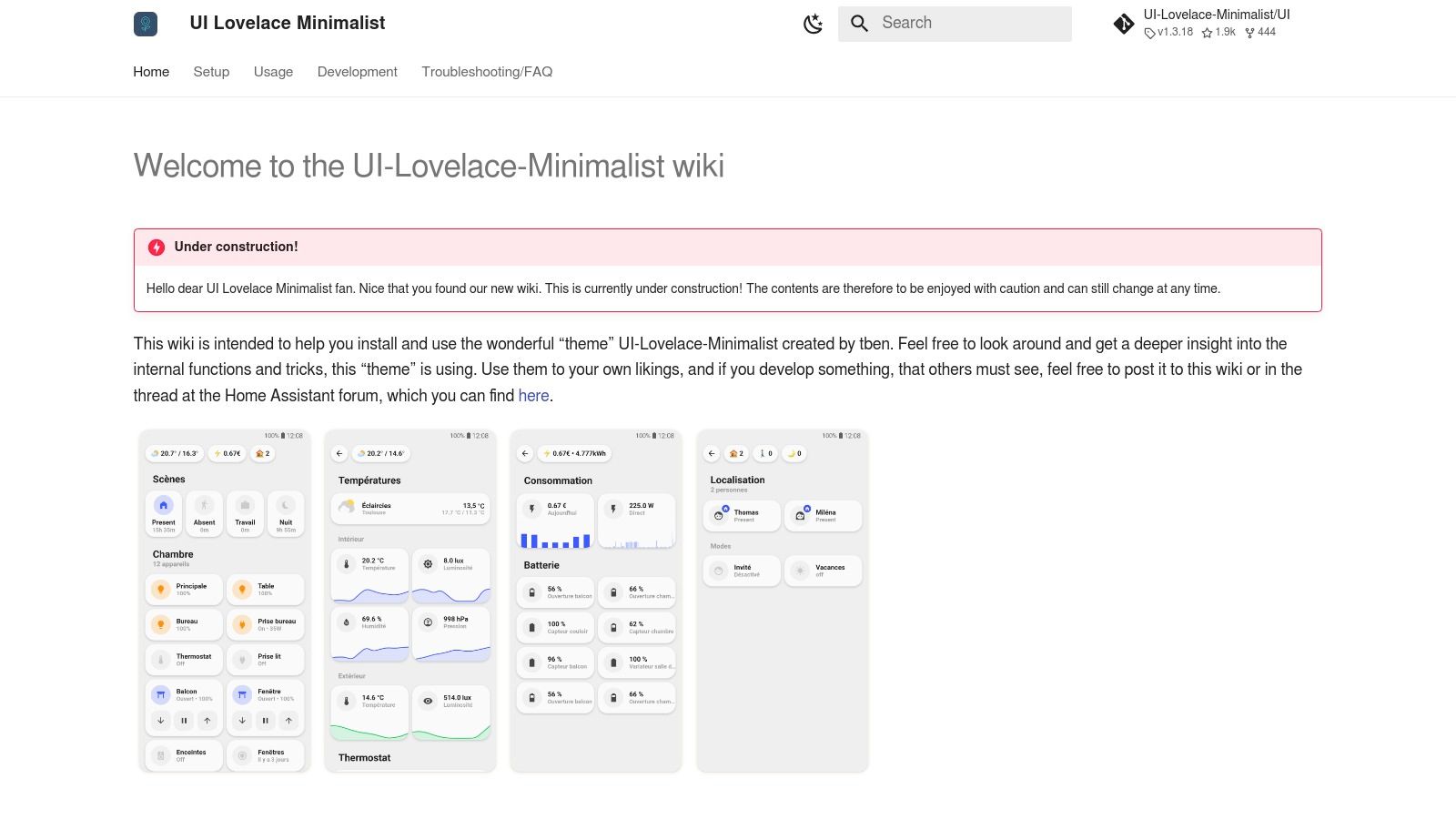Toggle dark mode using the moon icon
This screenshot has height=819, width=1456.
click(813, 23)
